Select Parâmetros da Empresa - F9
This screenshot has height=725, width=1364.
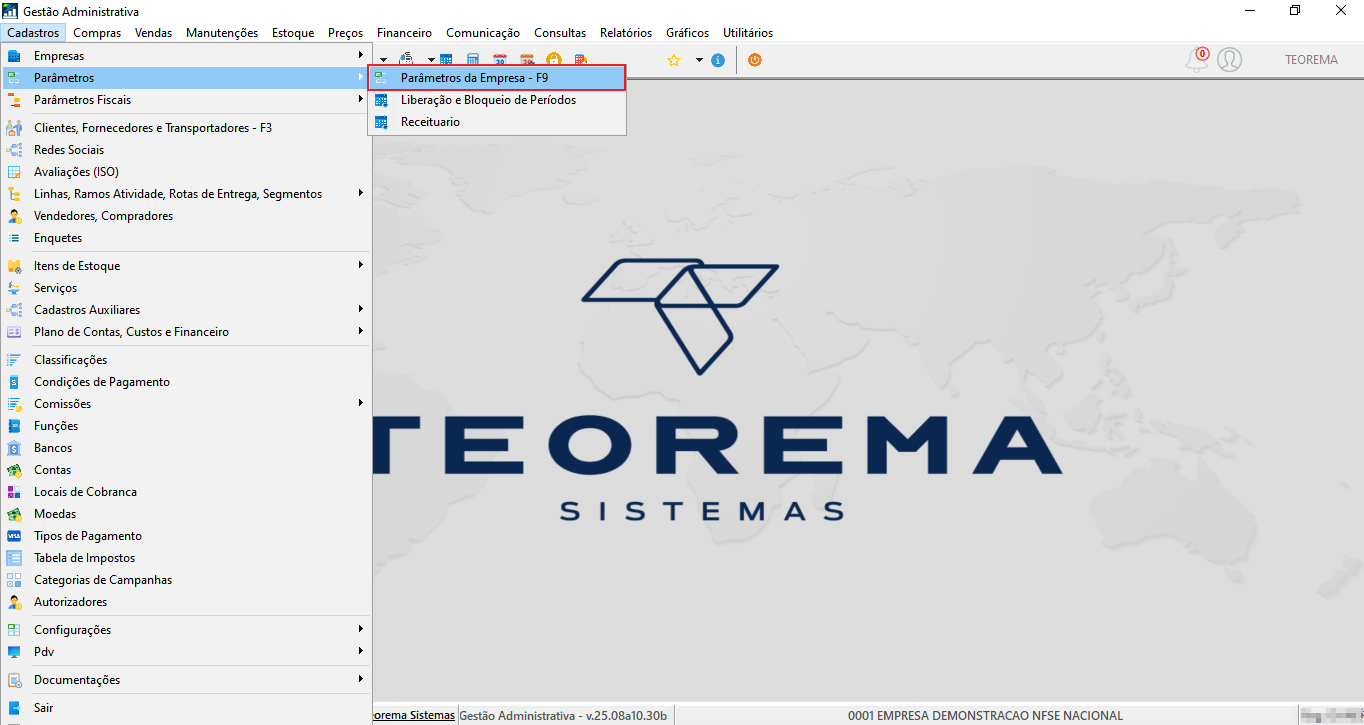[x=497, y=78]
